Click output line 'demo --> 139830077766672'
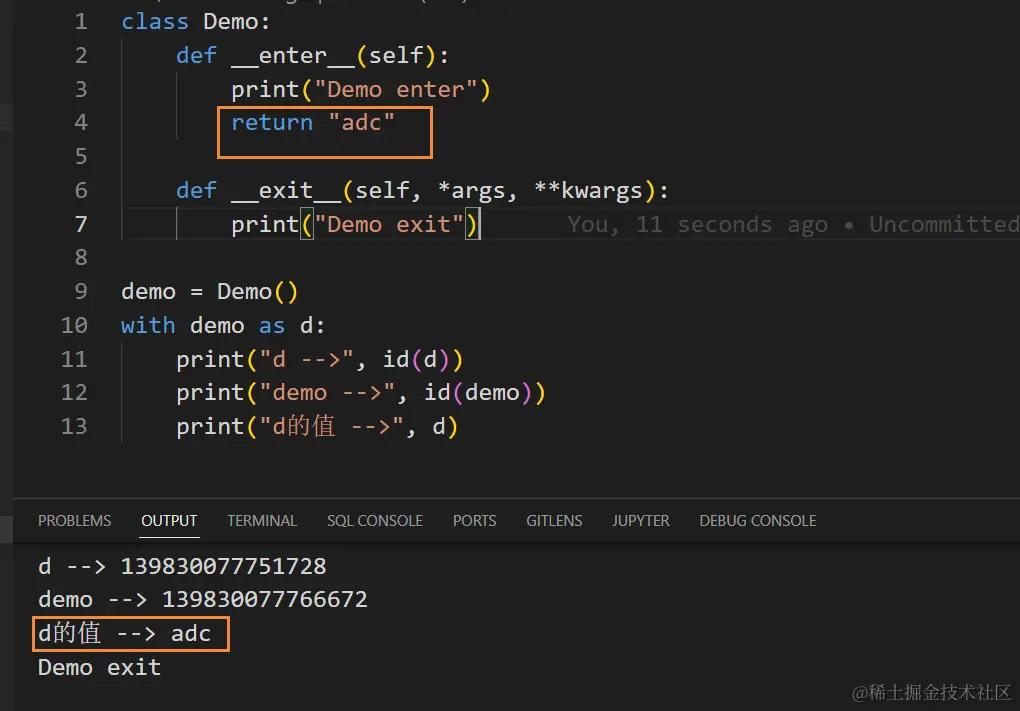 point(203,600)
